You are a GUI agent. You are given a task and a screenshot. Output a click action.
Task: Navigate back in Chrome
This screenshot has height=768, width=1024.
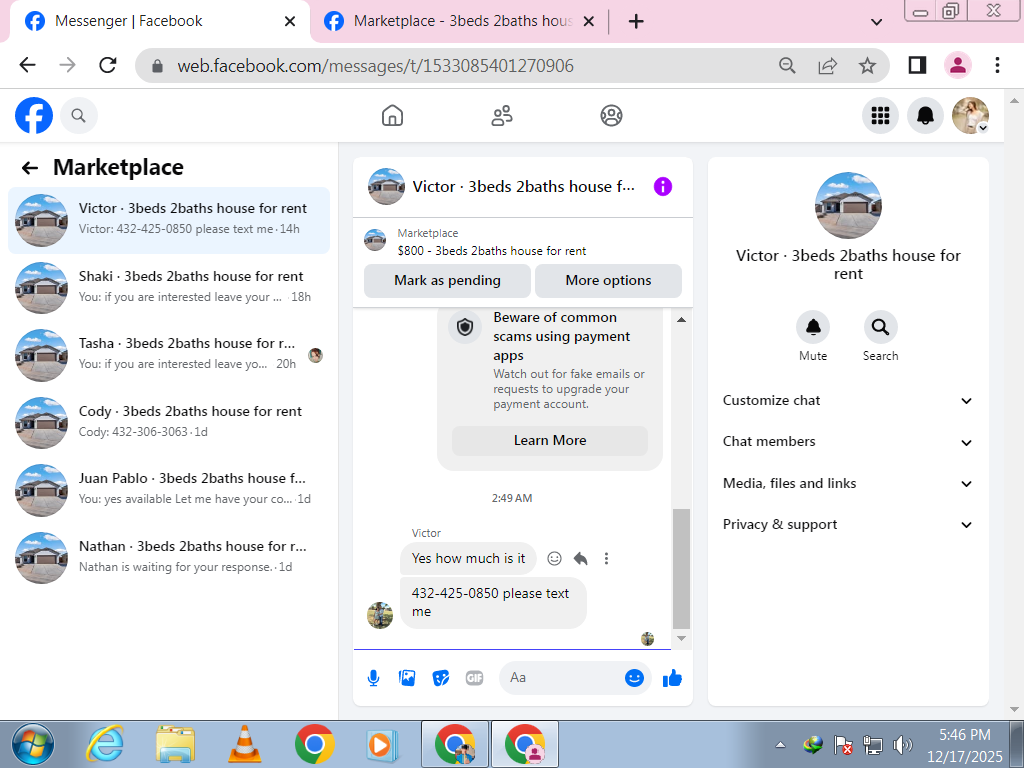click(x=27, y=65)
